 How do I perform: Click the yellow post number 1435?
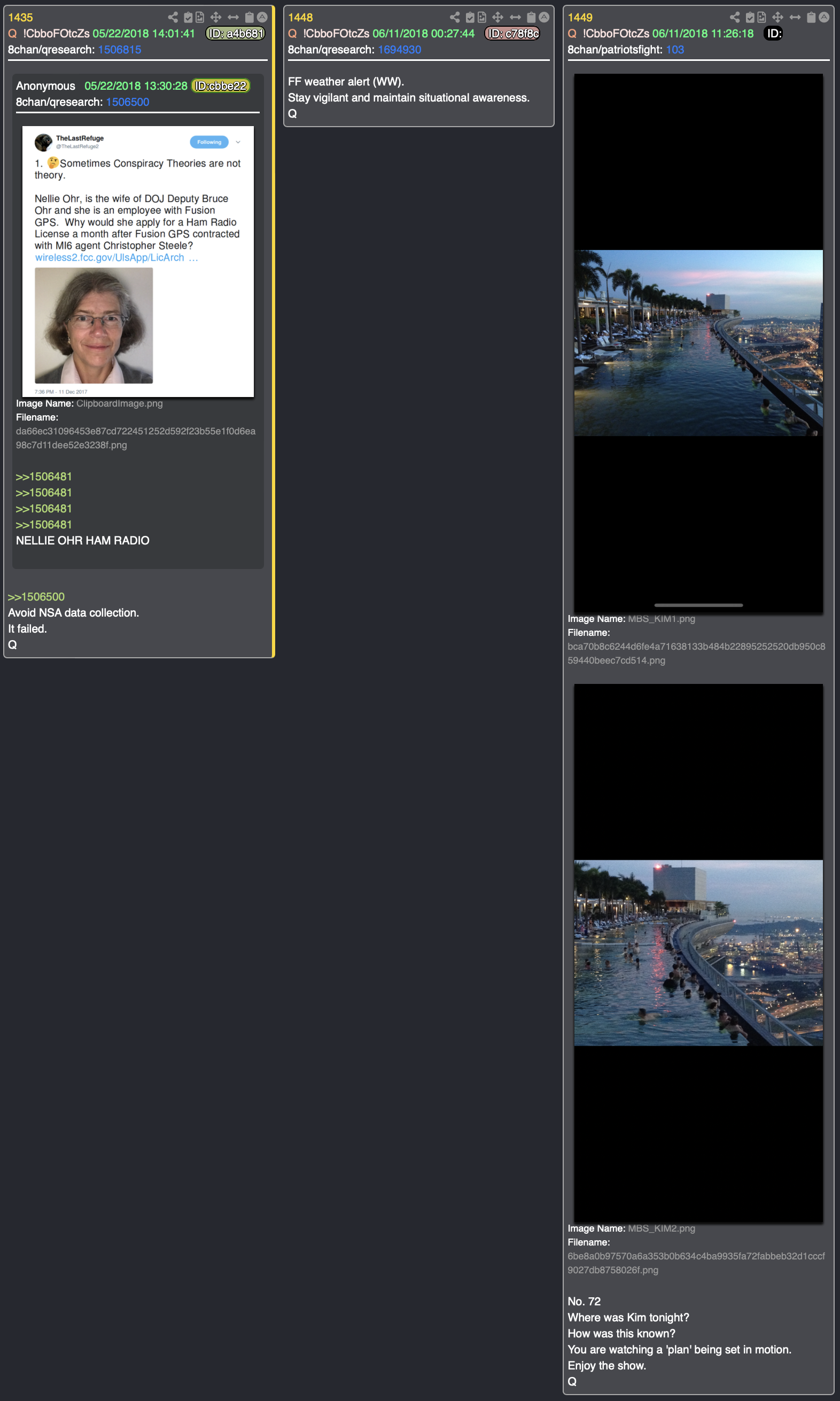coord(20,18)
